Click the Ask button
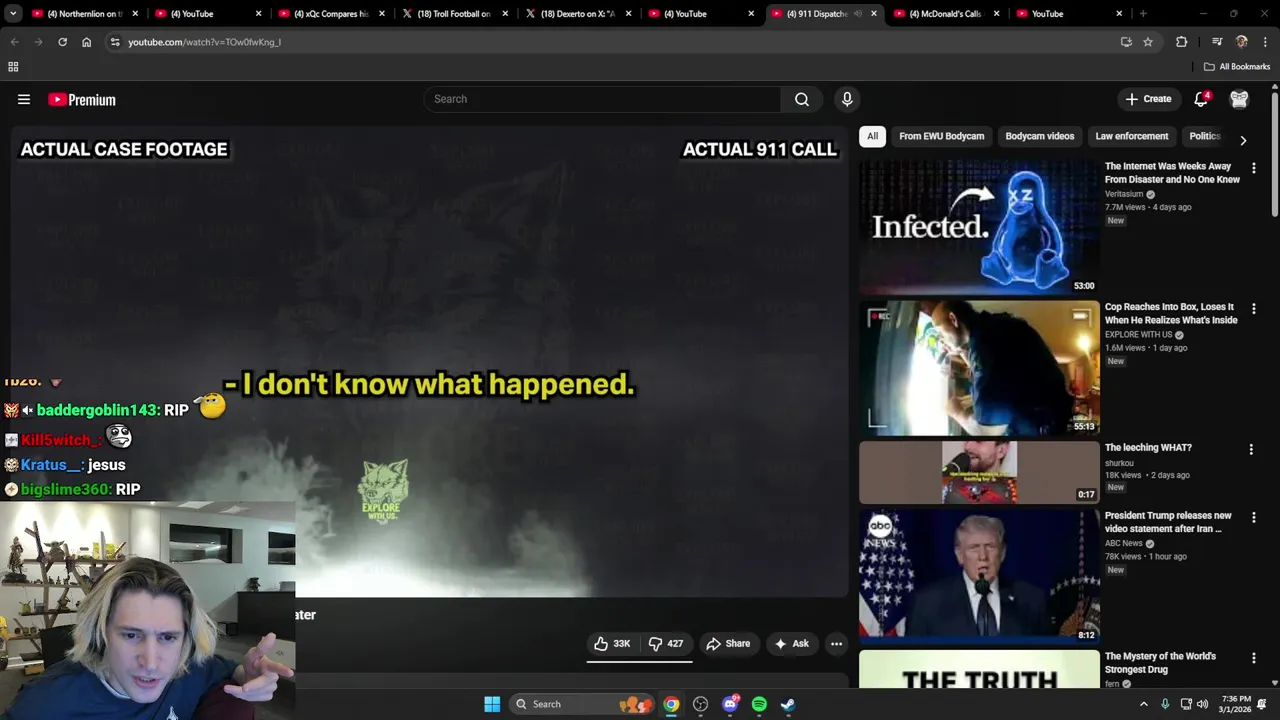The height and width of the screenshot is (720, 1280). tap(791, 644)
